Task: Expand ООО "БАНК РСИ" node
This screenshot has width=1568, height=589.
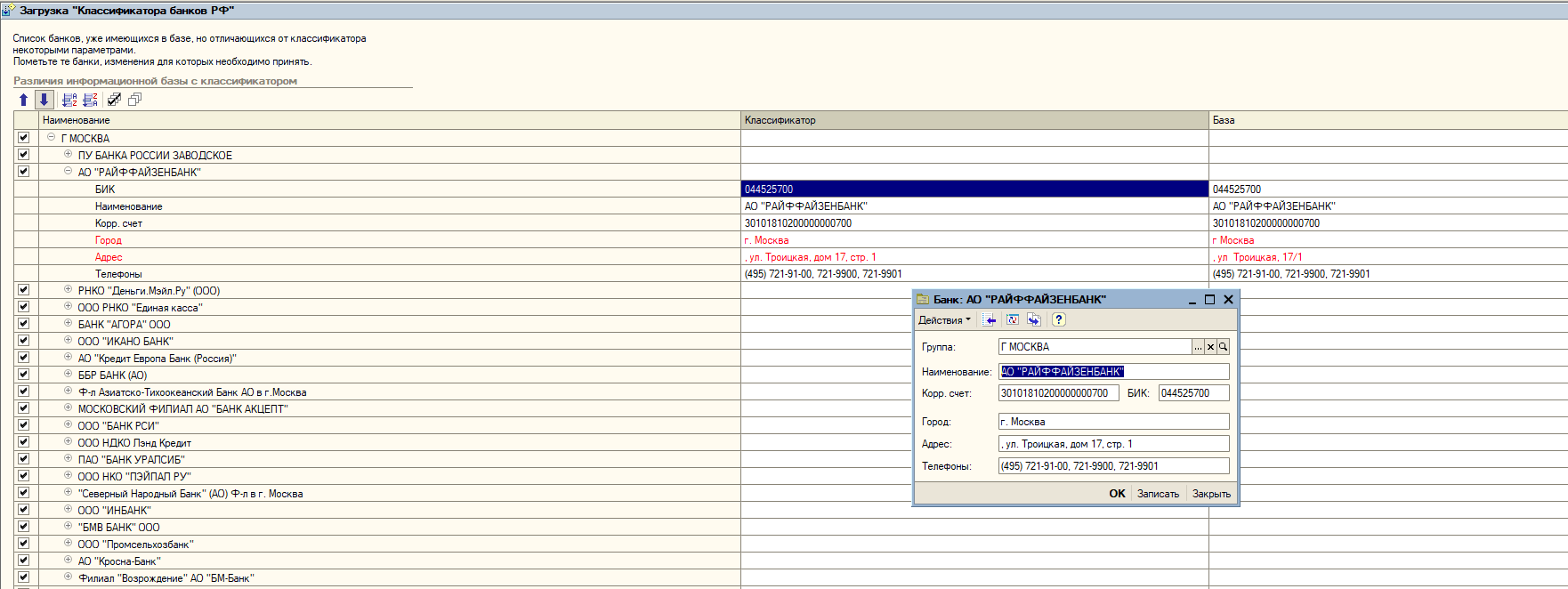Action: coord(68,424)
